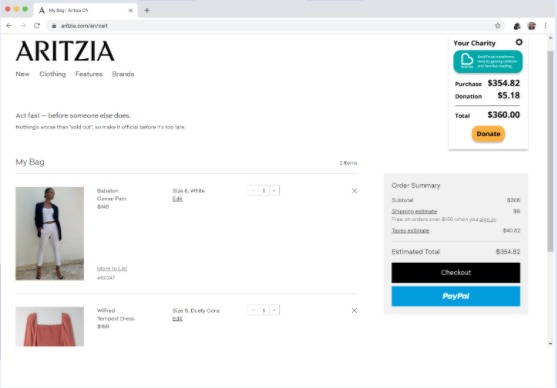The height and width of the screenshot is (388, 557).
Task: Close the My Bag Aritzia tab
Action: (130, 10)
